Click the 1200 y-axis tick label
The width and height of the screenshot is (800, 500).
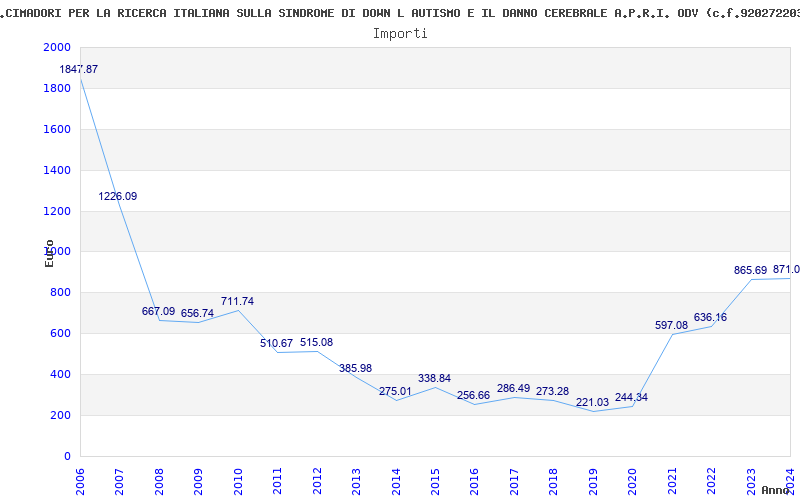pos(57,211)
